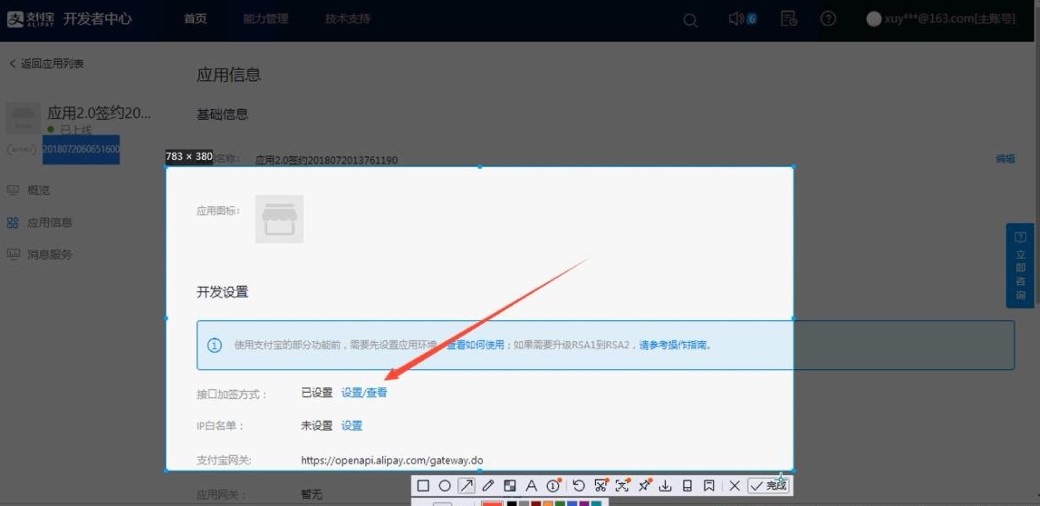Click the 完成 button to finish the capture

pyautogui.click(x=768, y=485)
